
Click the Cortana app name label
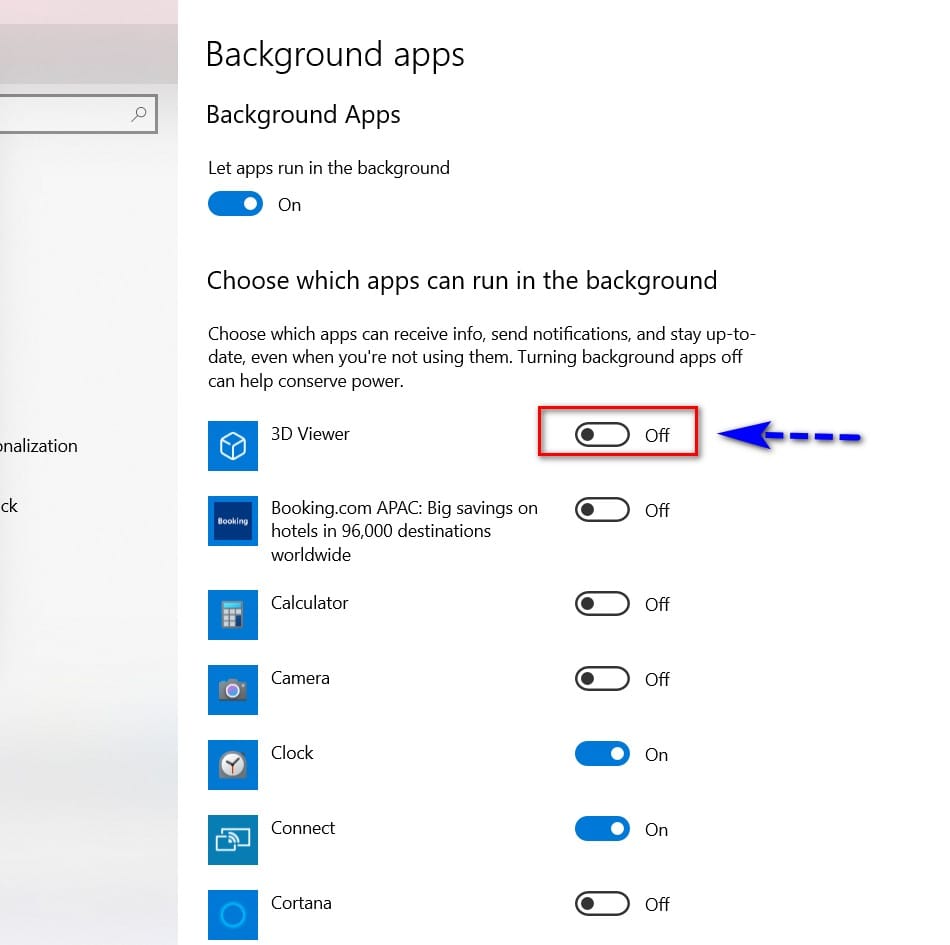pos(301,903)
